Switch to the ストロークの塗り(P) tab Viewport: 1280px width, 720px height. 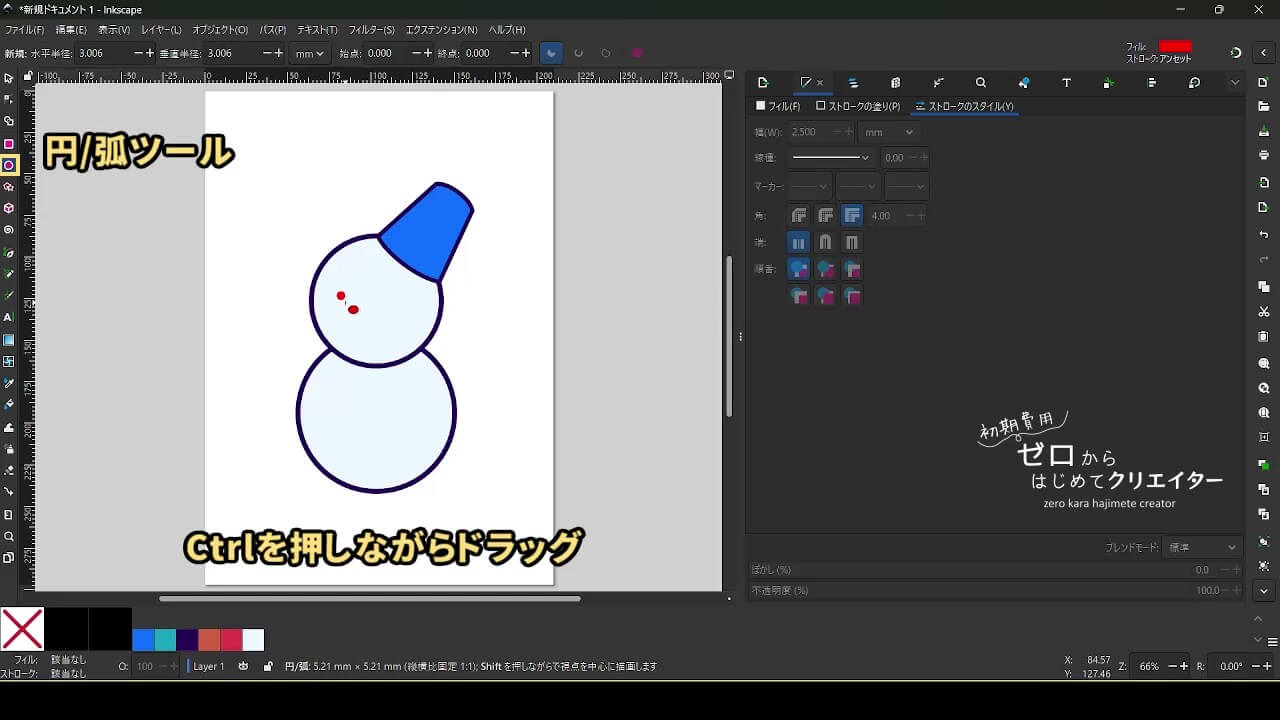click(x=858, y=106)
